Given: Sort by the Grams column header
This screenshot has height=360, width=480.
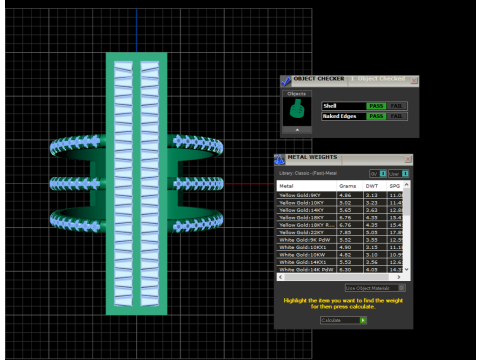Looking at the screenshot, I should click(x=350, y=186).
